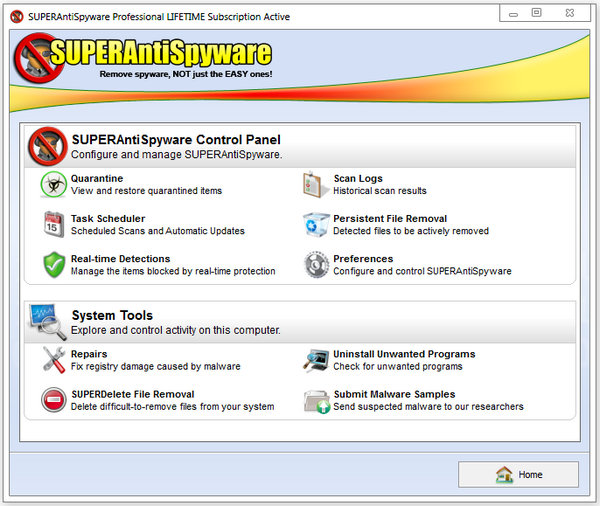Click the Repairs wrench and screwdriver icon
Screen dimensions: 600x506
coord(53,360)
